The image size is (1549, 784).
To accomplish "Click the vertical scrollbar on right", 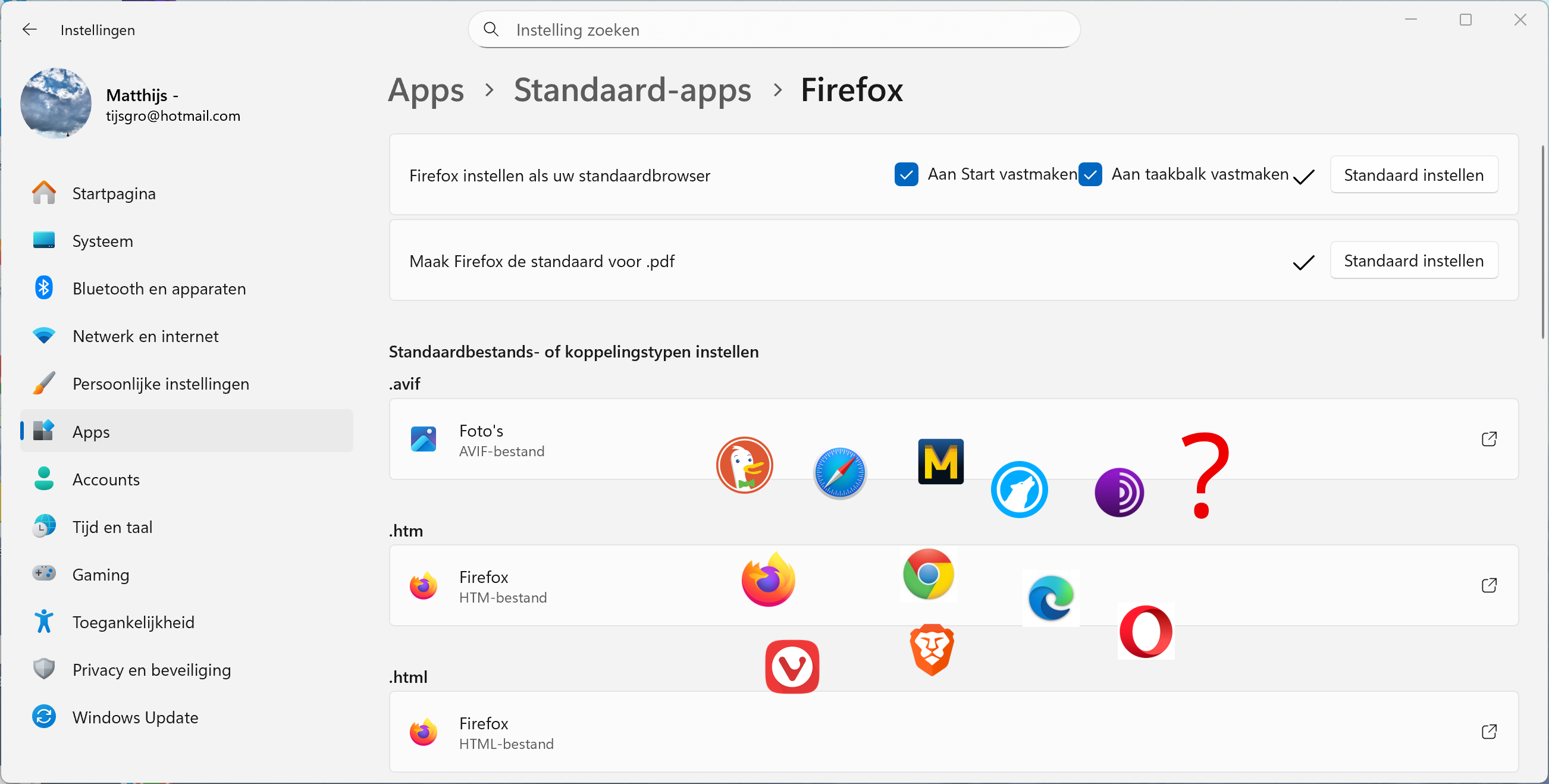I will 1543,240.
